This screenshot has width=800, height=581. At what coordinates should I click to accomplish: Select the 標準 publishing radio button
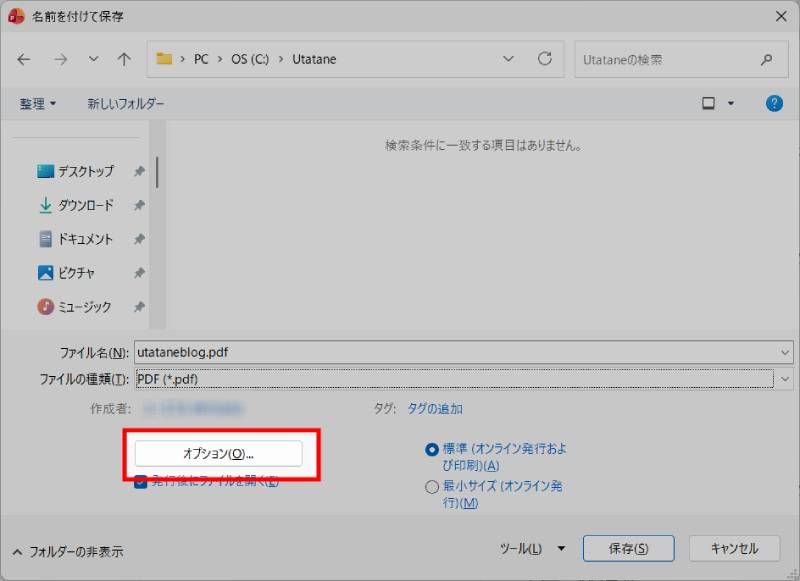coord(431,448)
